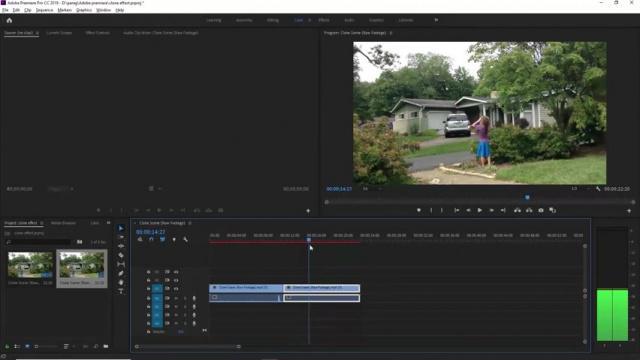
Task: Go to Out point in Program monitor
Action: pyautogui.click(x=503, y=210)
